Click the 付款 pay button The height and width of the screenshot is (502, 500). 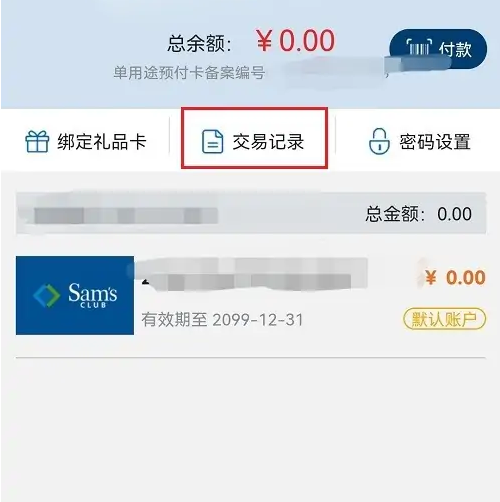pos(438,49)
